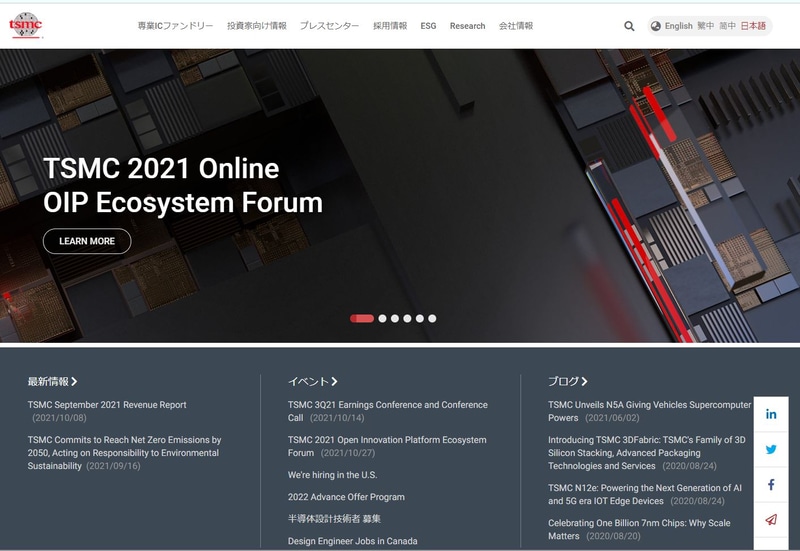Open the Research menu
Viewport: 800px width, 551px height.
coord(467,26)
